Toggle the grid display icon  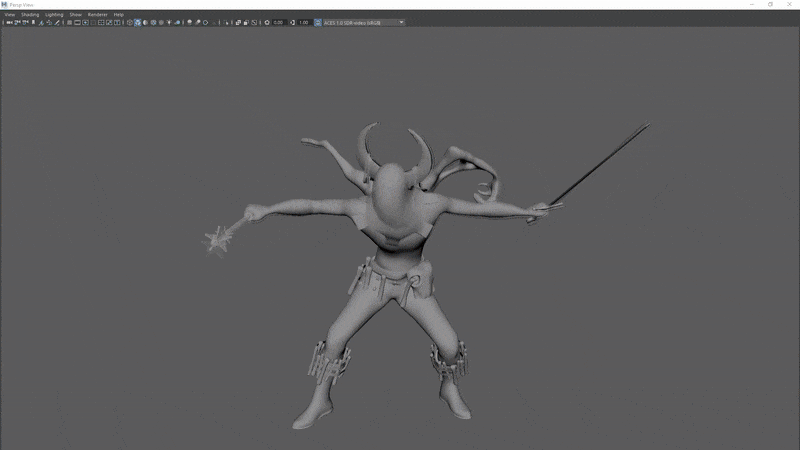click(69, 22)
